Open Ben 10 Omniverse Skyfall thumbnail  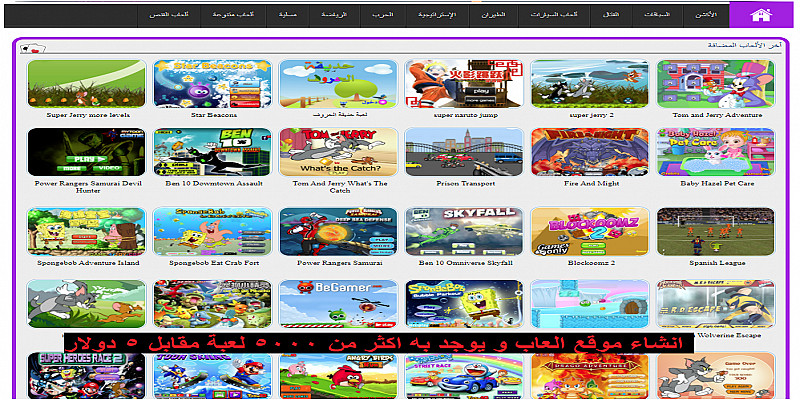tap(464, 231)
